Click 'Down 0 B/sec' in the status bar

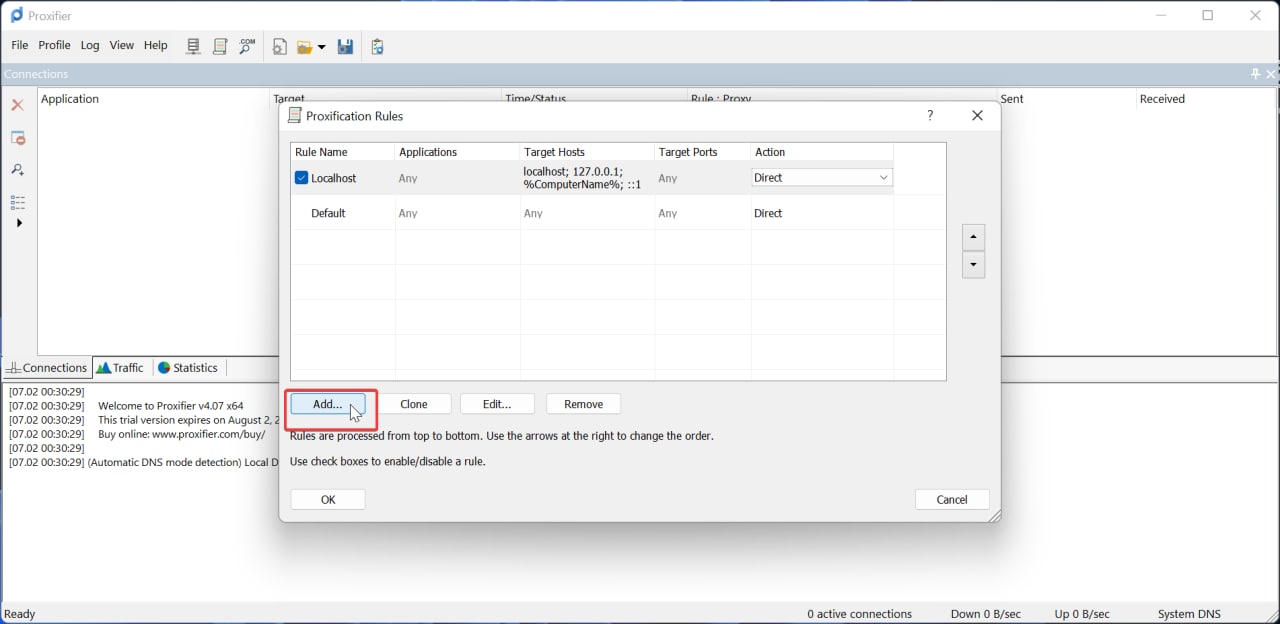(x=986, y=614)
